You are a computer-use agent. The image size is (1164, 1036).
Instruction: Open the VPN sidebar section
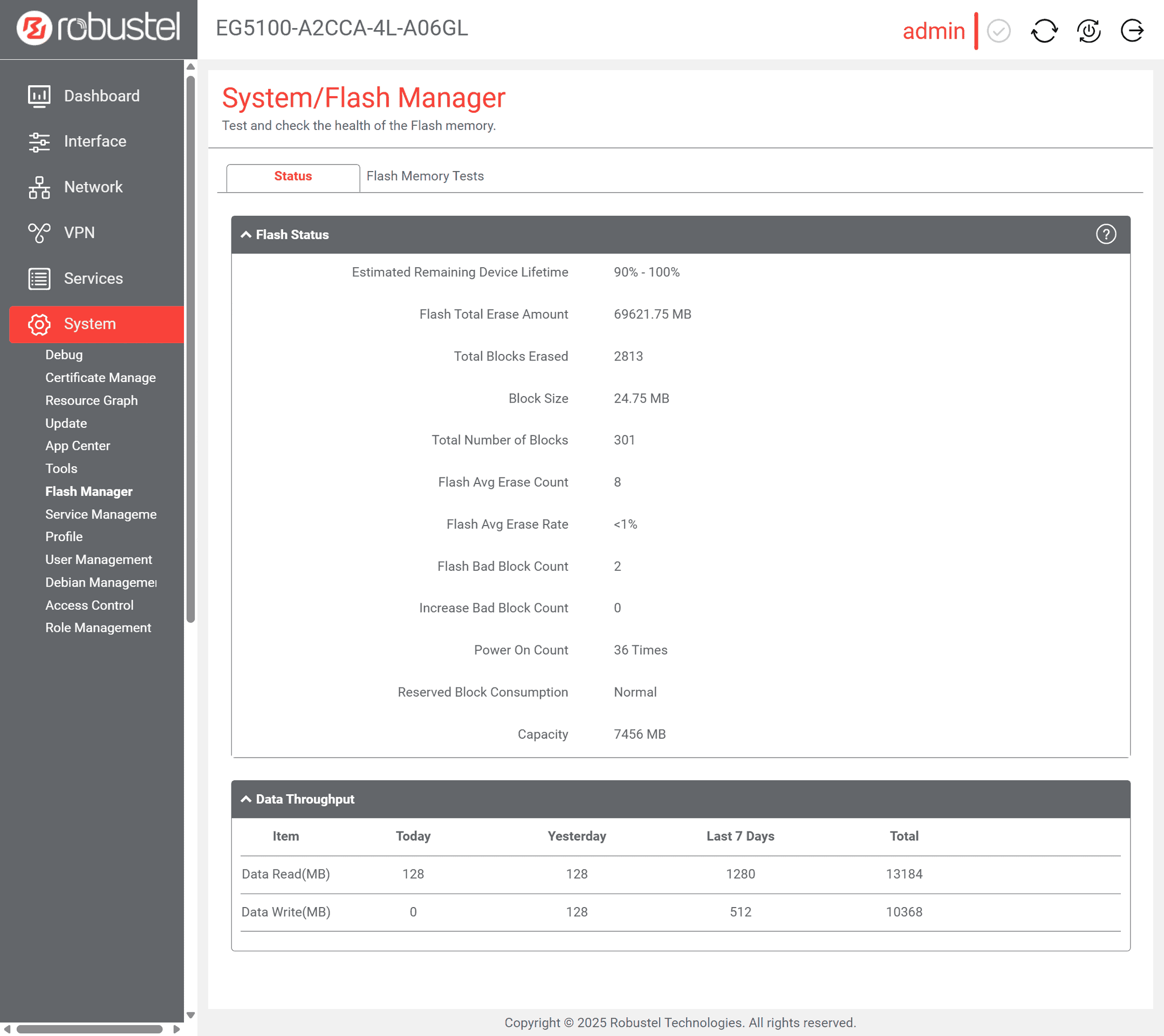[79, 233]
